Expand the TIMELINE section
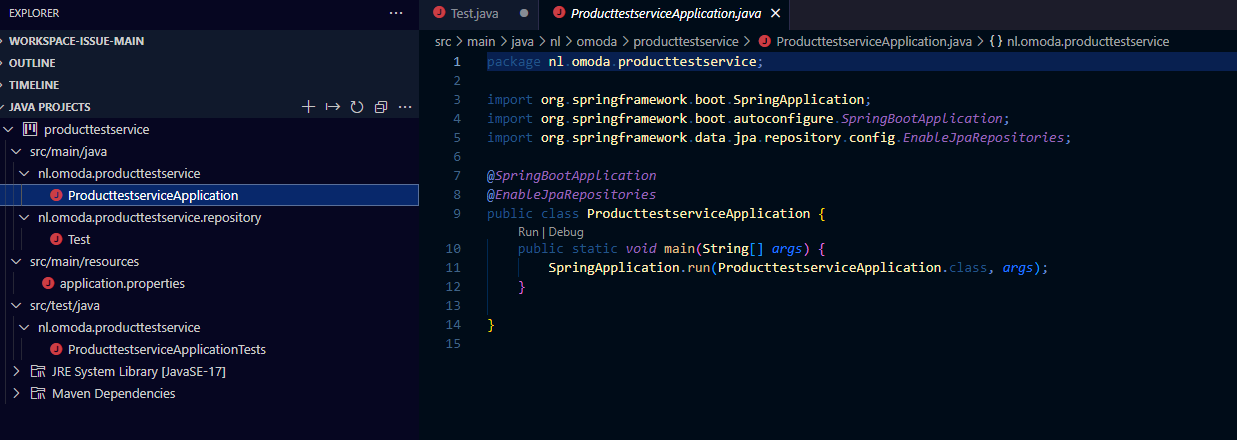This screenshot has width=1237, height=440. pyautogui.click(x=32, y=85)
